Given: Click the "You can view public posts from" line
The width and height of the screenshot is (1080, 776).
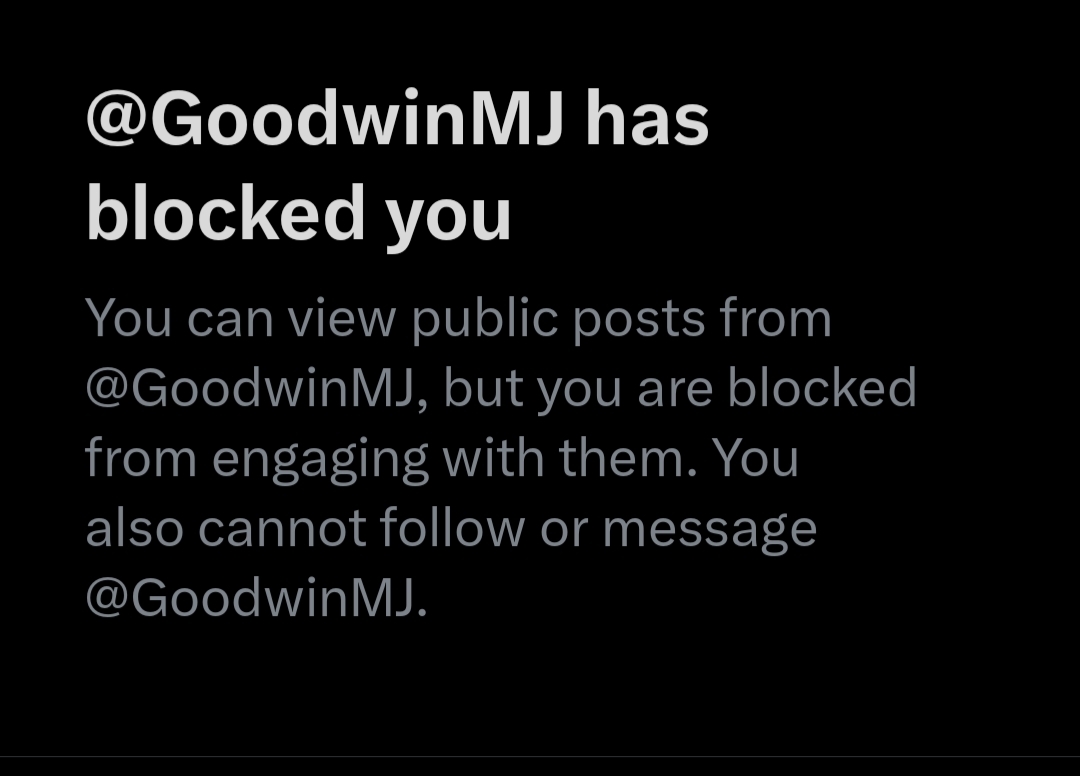Looking at the screenshot, I should pyautogui.click(x=459, y=319).
